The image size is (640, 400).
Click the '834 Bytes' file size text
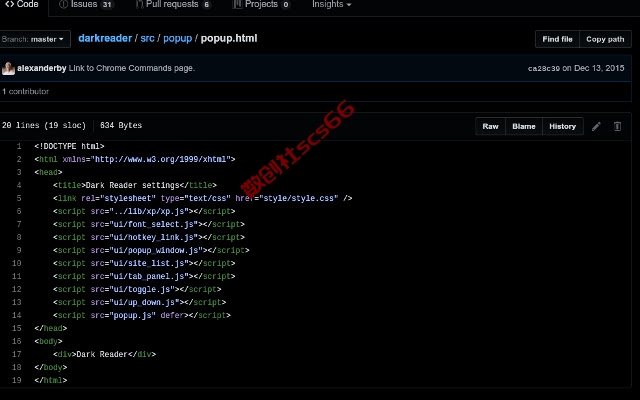coord(121,125)
